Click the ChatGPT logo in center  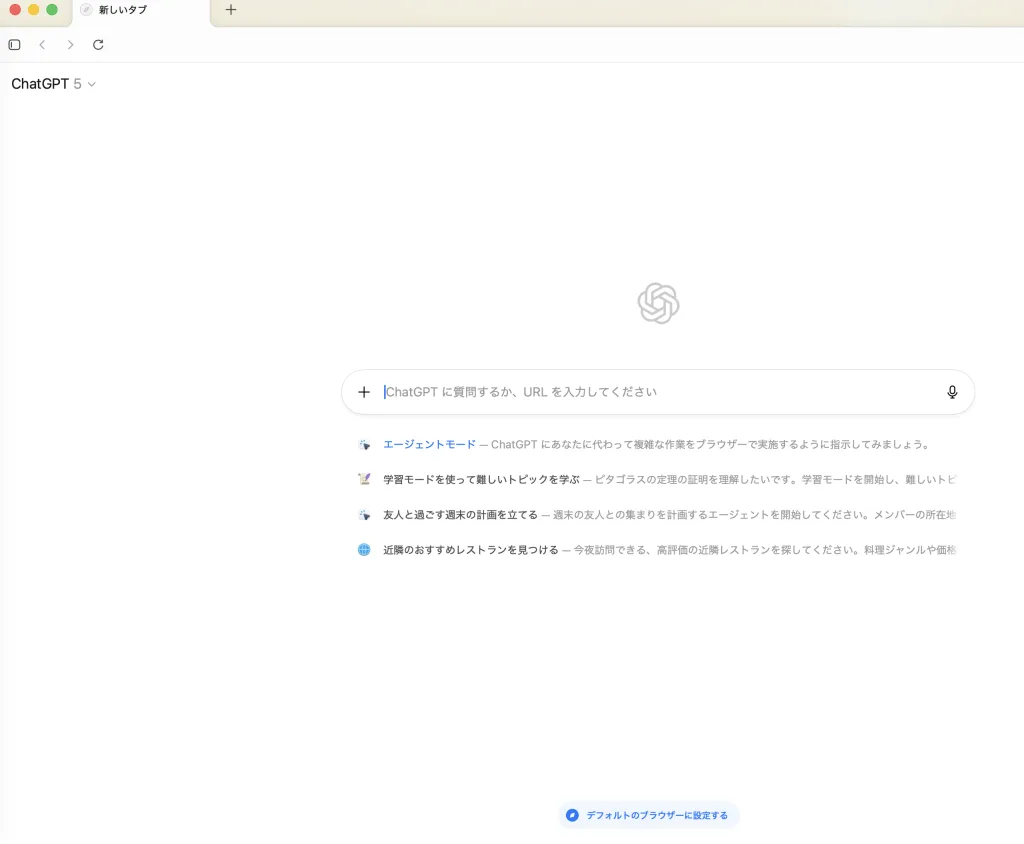pyautogui.click(x=658, y=304)
